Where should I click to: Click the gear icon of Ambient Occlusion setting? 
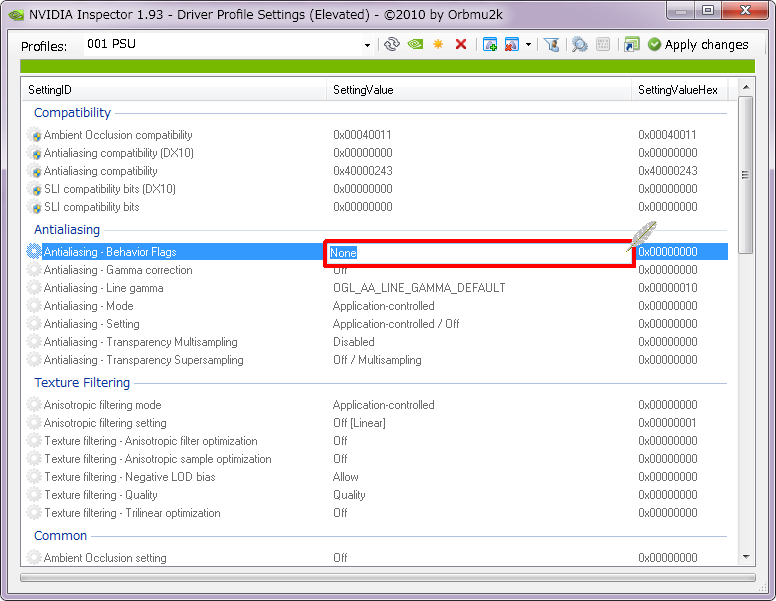(x=34, y=557)
